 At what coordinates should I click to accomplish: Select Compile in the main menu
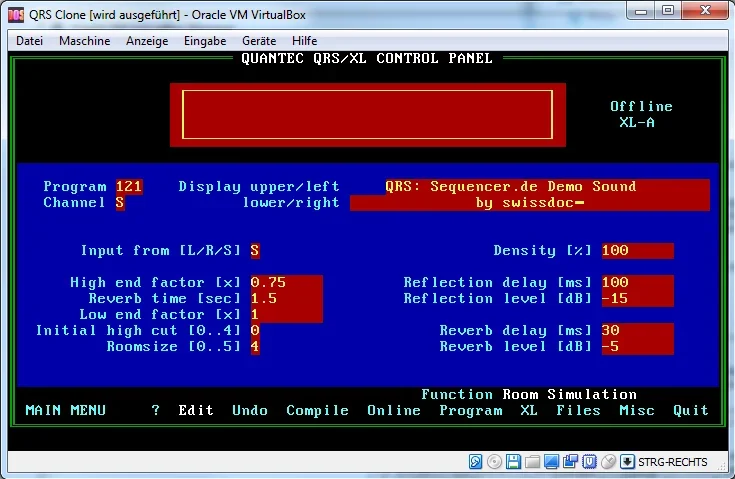click(x=317, y=410)
